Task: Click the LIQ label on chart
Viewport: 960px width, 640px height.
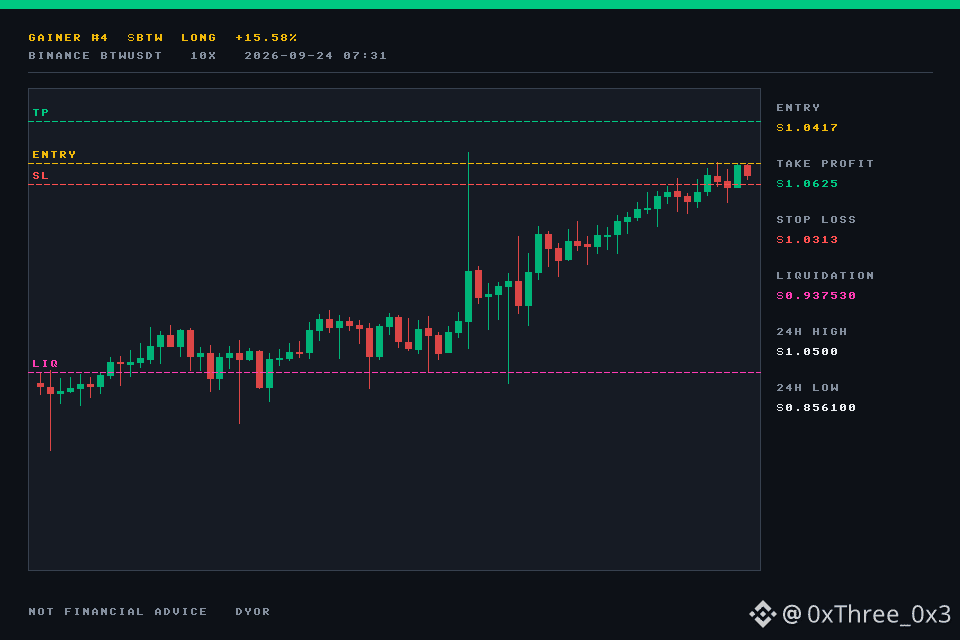Action: (x=45, y=363)
